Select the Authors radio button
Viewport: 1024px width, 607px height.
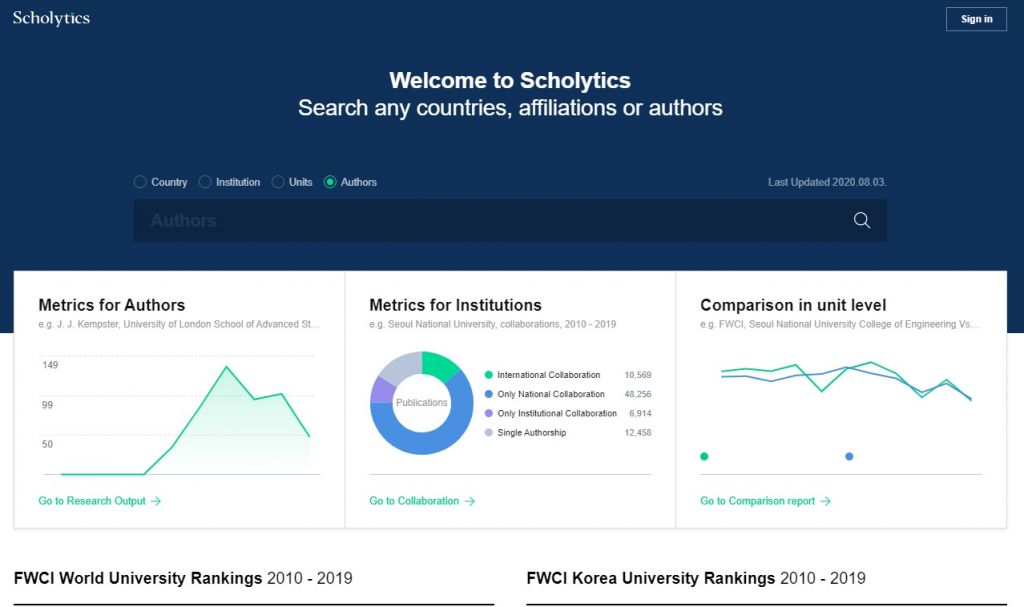coord(330,182)
